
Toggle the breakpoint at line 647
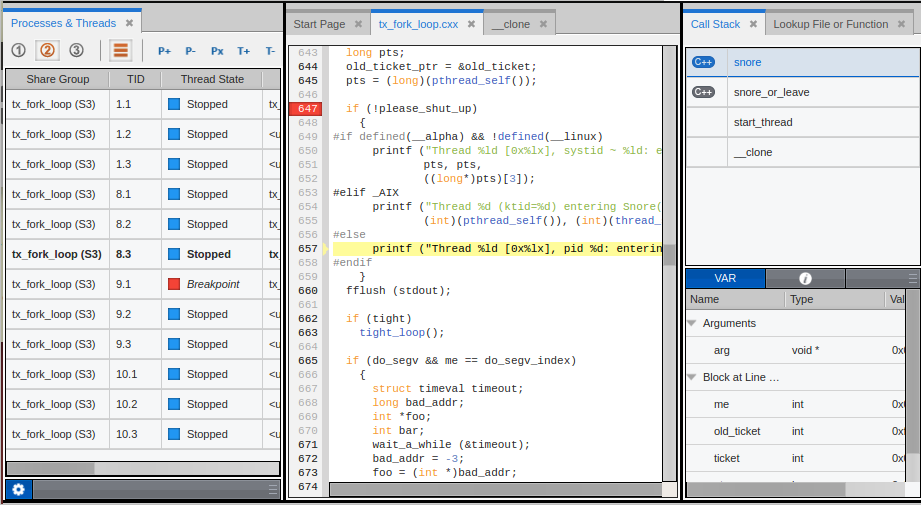(307, 108)
